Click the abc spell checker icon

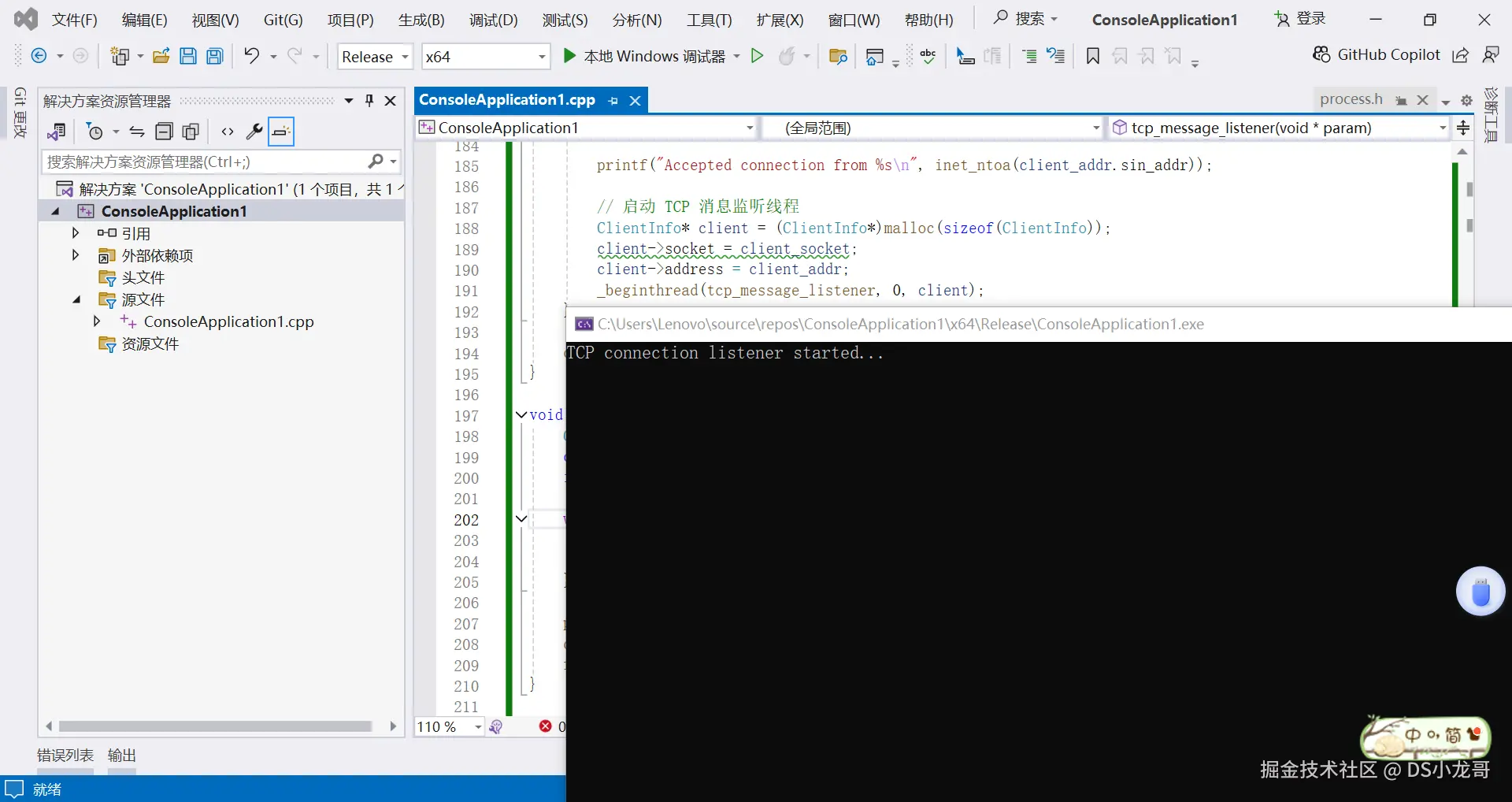point(928,56)
